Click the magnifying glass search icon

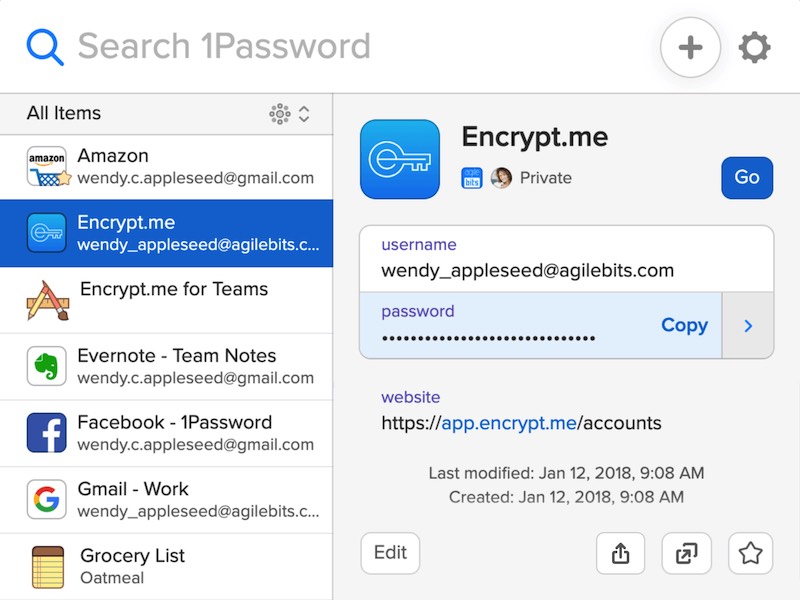click(45, 47)
